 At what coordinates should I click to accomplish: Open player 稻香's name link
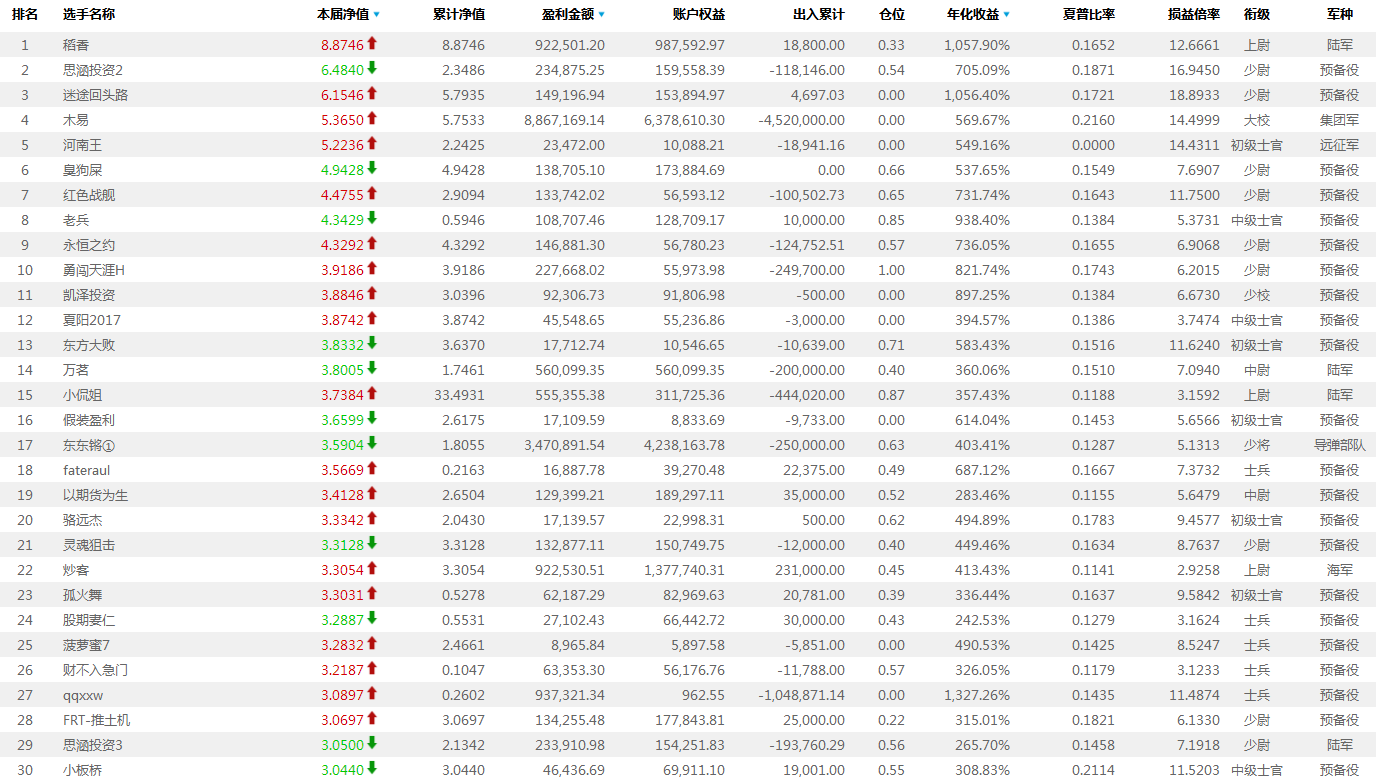[76, 45]
